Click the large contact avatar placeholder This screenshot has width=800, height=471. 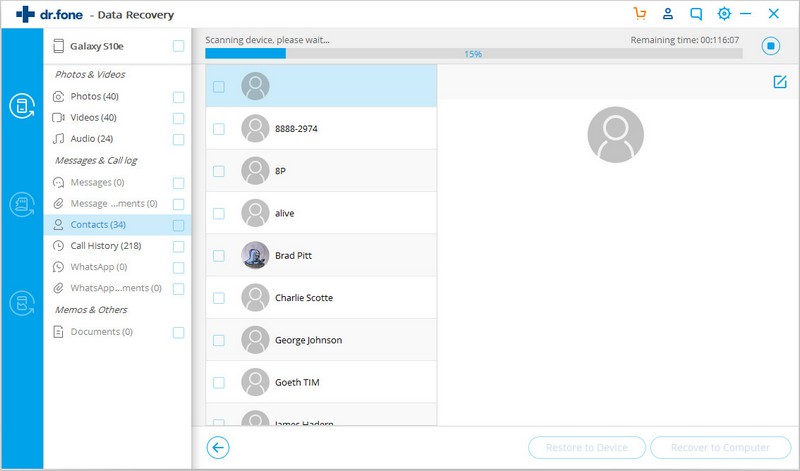[x=615, y=135]
